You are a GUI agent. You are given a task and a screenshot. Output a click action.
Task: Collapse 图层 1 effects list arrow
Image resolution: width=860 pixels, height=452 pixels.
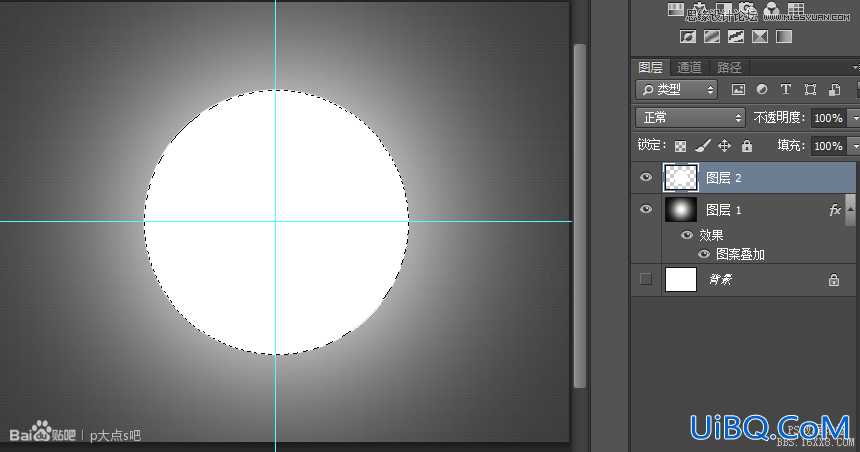coord(850,210)
